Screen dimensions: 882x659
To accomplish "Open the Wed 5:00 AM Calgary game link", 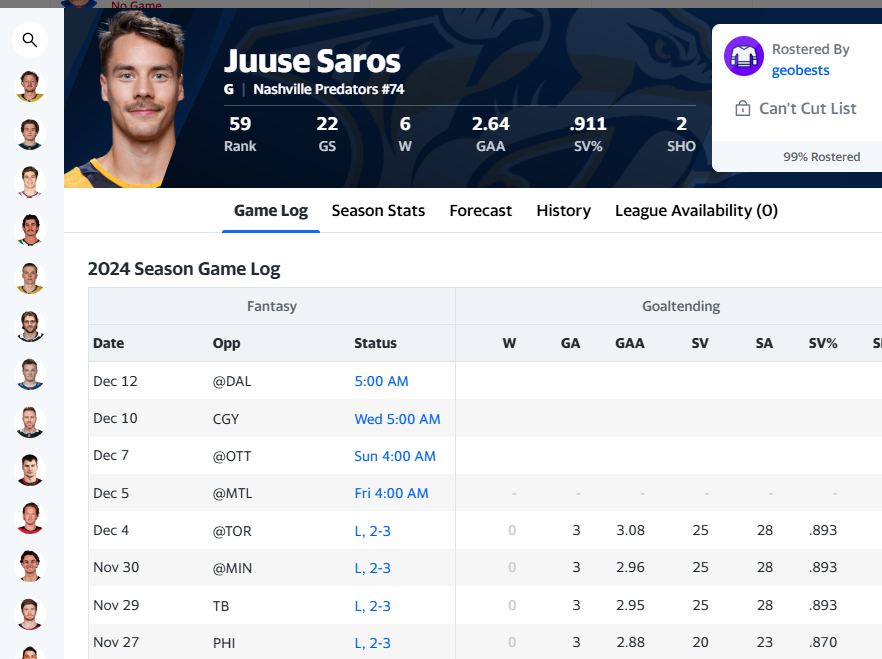I will (397, 419).
